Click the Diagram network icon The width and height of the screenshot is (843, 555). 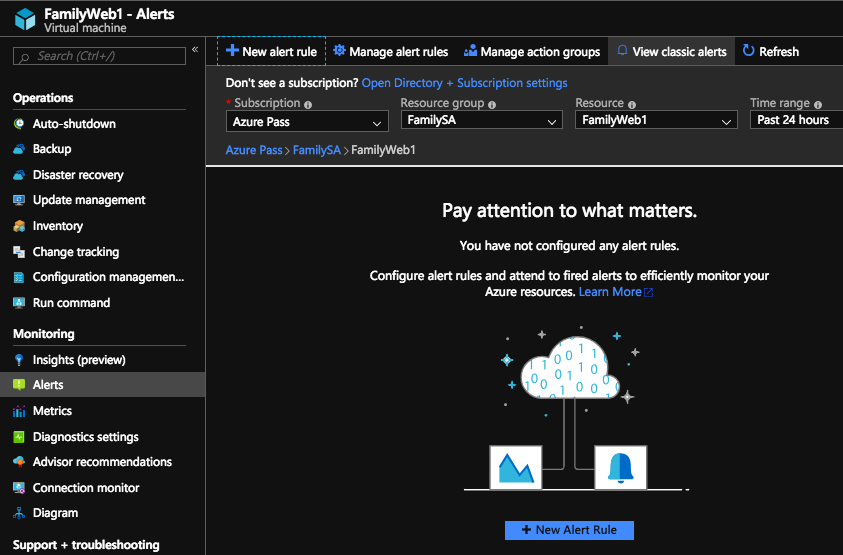click(19, 513)
